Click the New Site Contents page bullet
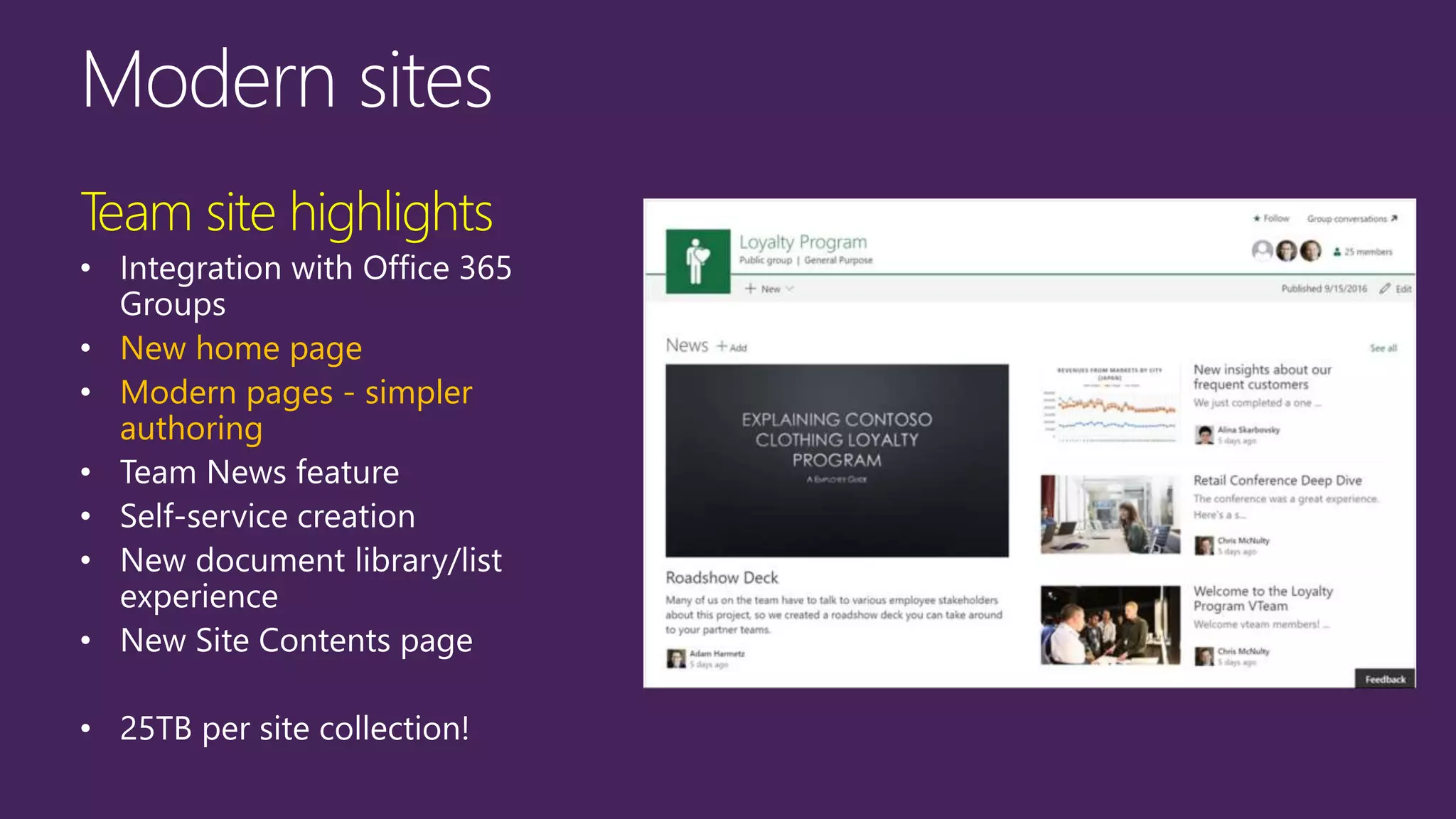 [296, 641]
